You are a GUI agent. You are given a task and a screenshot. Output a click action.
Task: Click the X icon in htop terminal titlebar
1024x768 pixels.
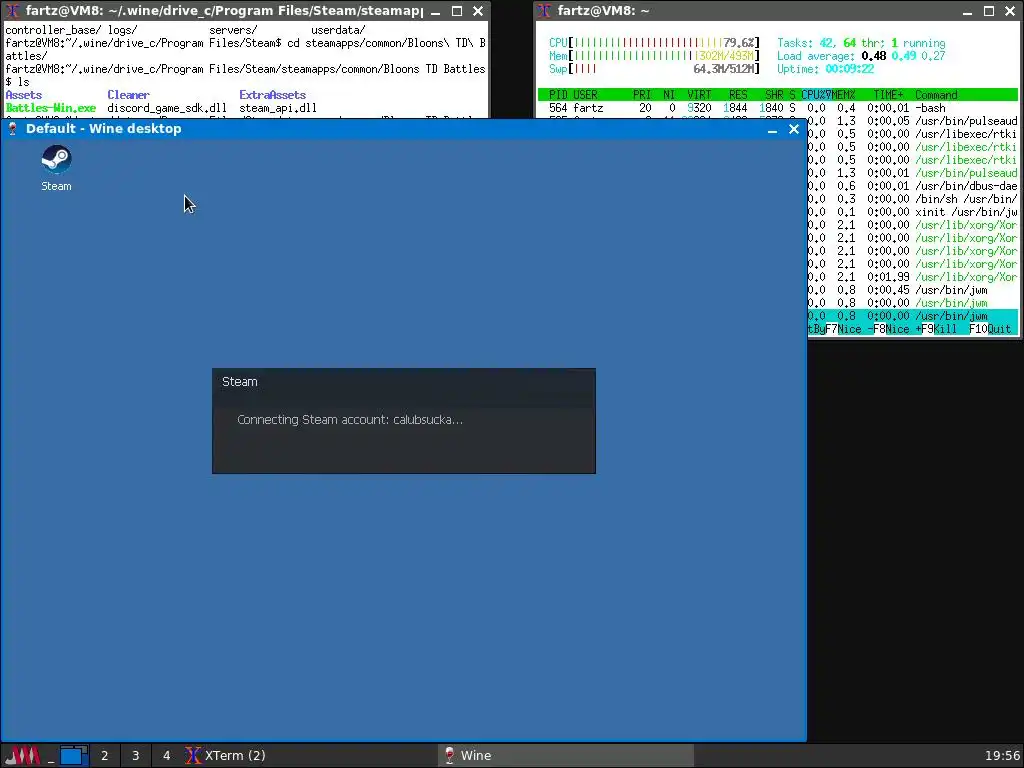[545, 11]
